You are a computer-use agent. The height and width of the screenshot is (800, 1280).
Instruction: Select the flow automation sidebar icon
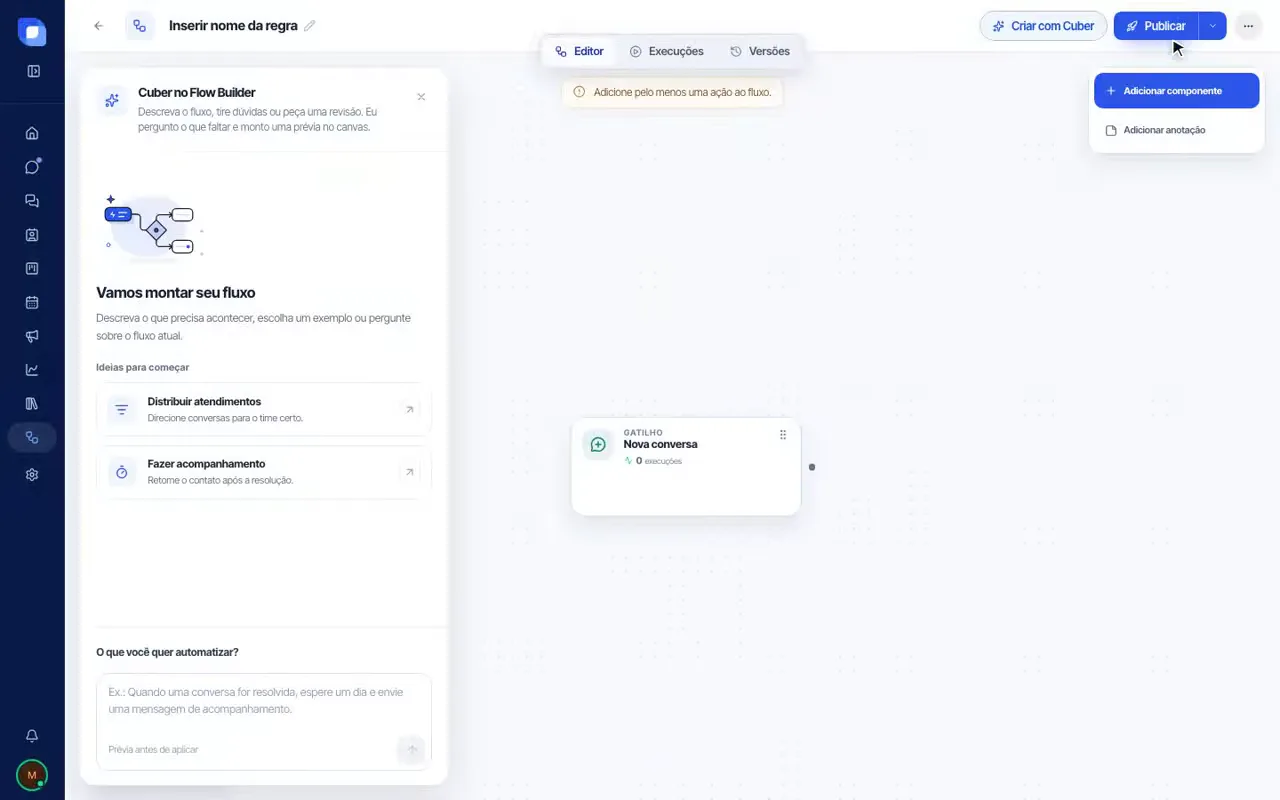pos(32,437)
